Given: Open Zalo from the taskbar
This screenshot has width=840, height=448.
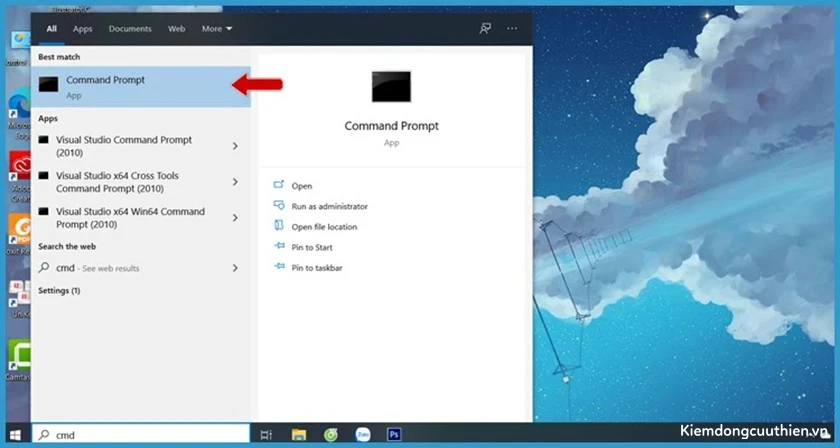Looking at the screenshot, I should [x=363, y=435].
